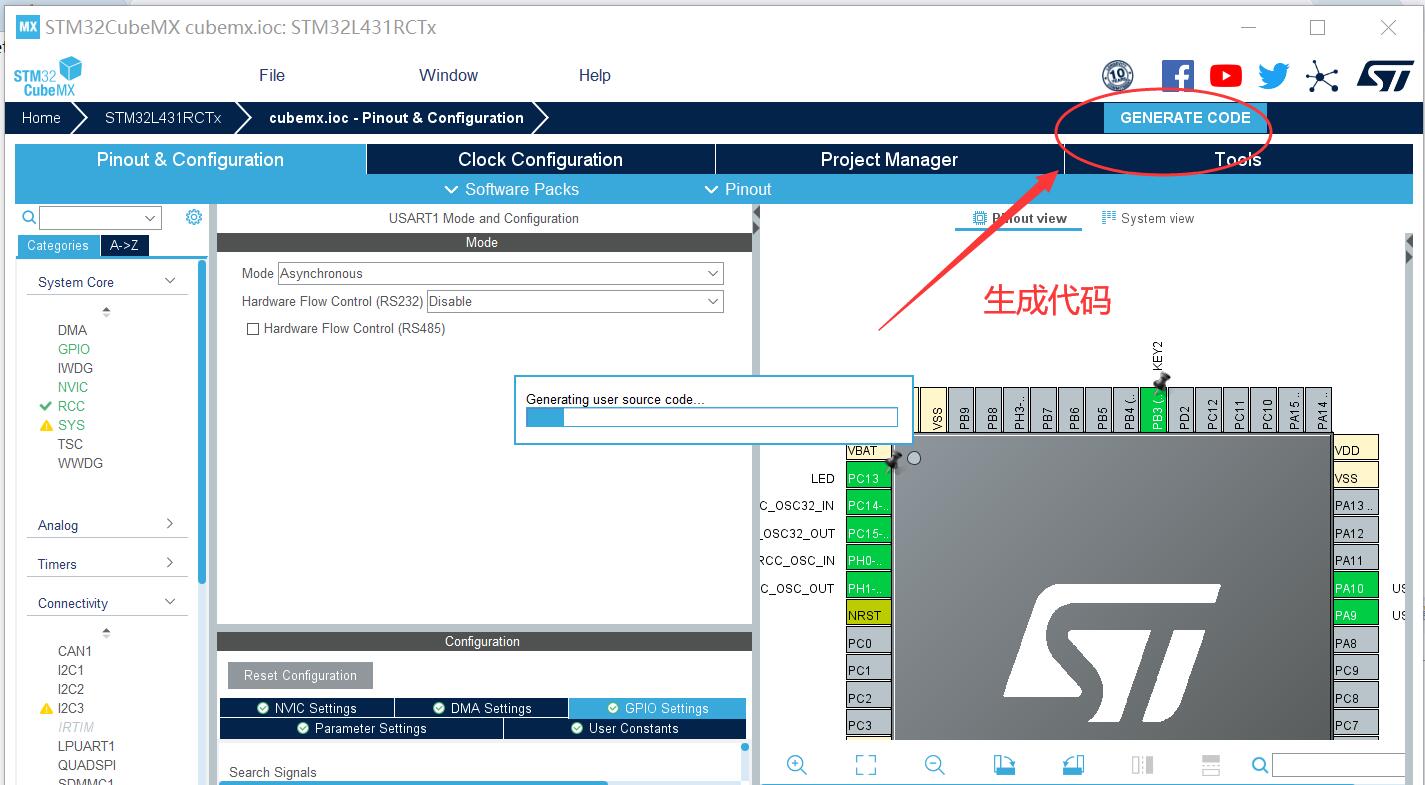Click the zoom in icon in the pinout toolbar
The image size is (1425, 785).
pyautogui.click(x=797, y=765)
